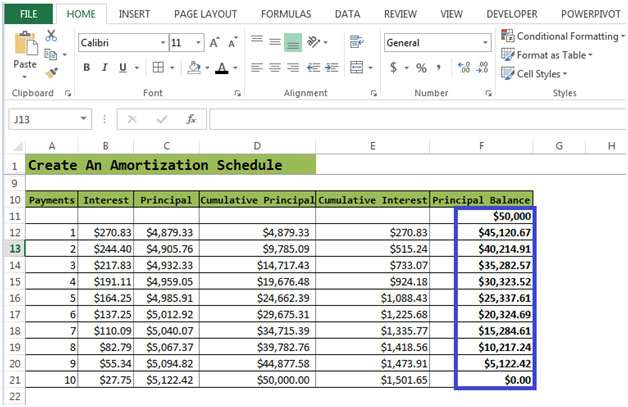The width and height of the screenshot is (628, 407).
Task: Open the FILE tab
Action: 28,14
